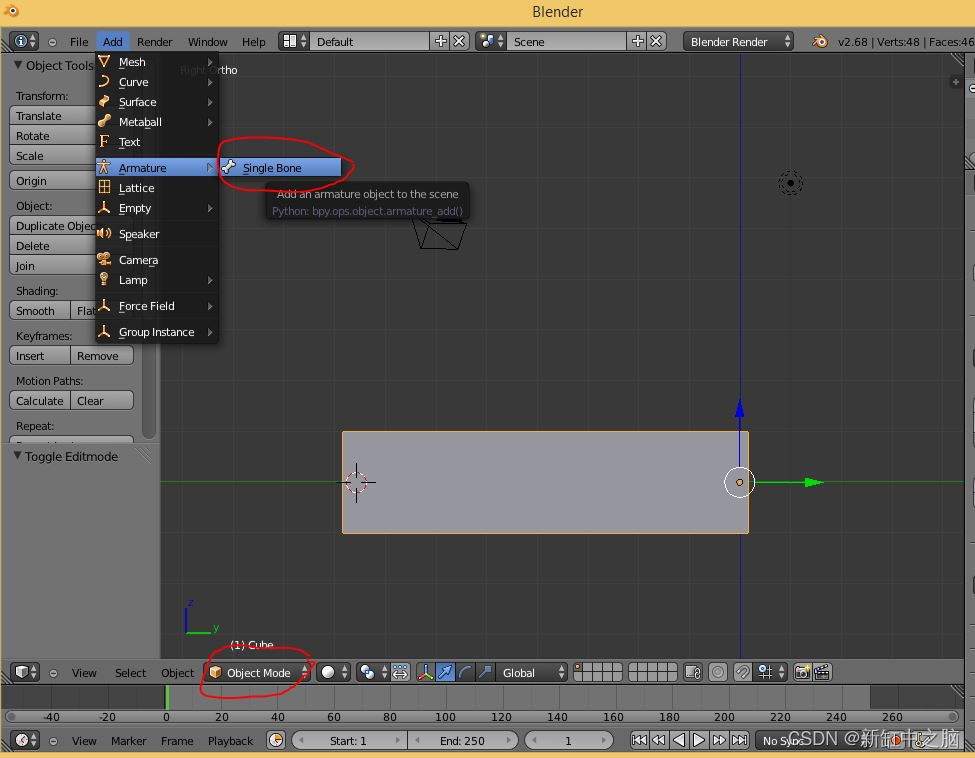Collapse the Info header menus toggle

pyautogui.click(x=52, y=42)
